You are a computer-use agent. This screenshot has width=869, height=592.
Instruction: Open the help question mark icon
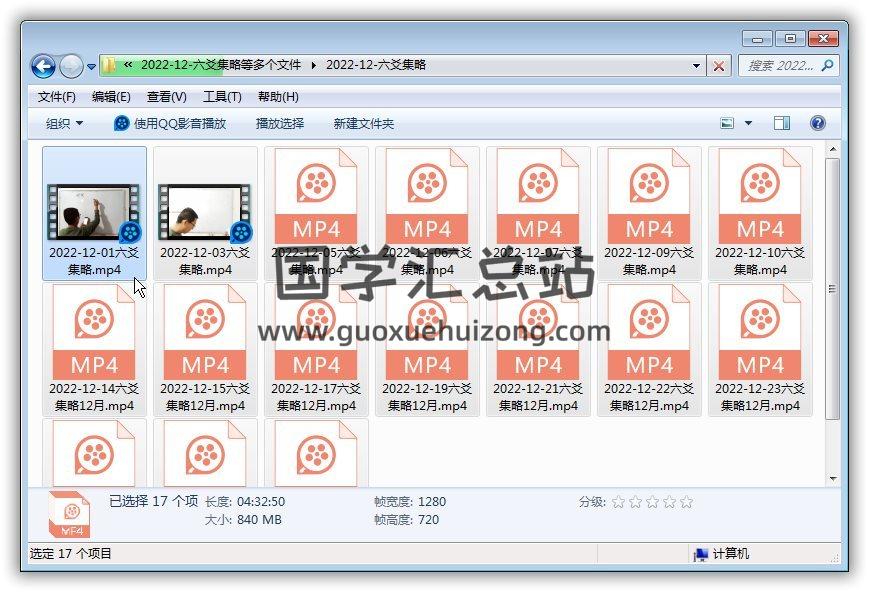817,123
